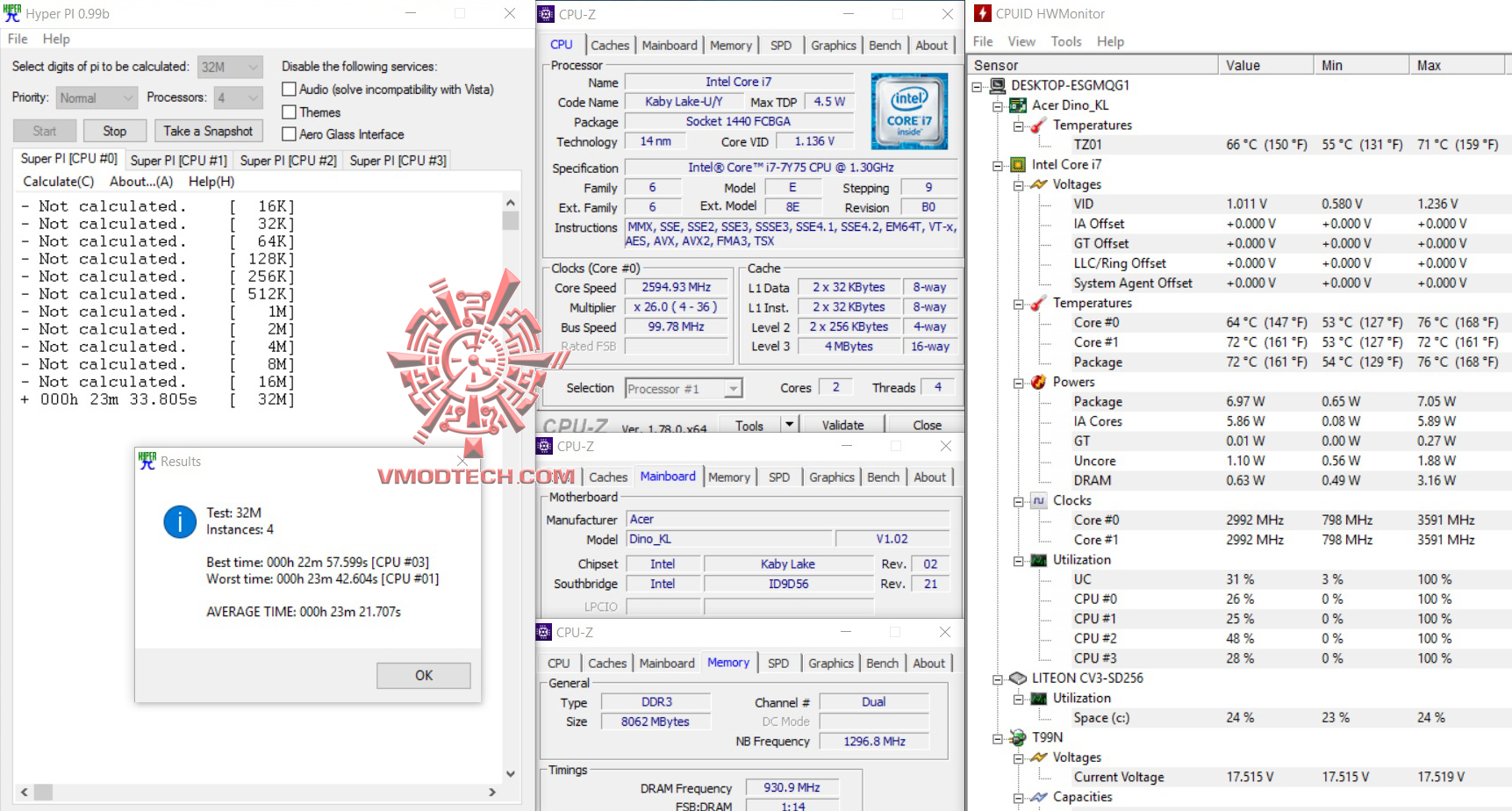Open the digits of pi dropdown showing 32M
This screenshot has height=811, width=1512.
[x=230, y=67]
